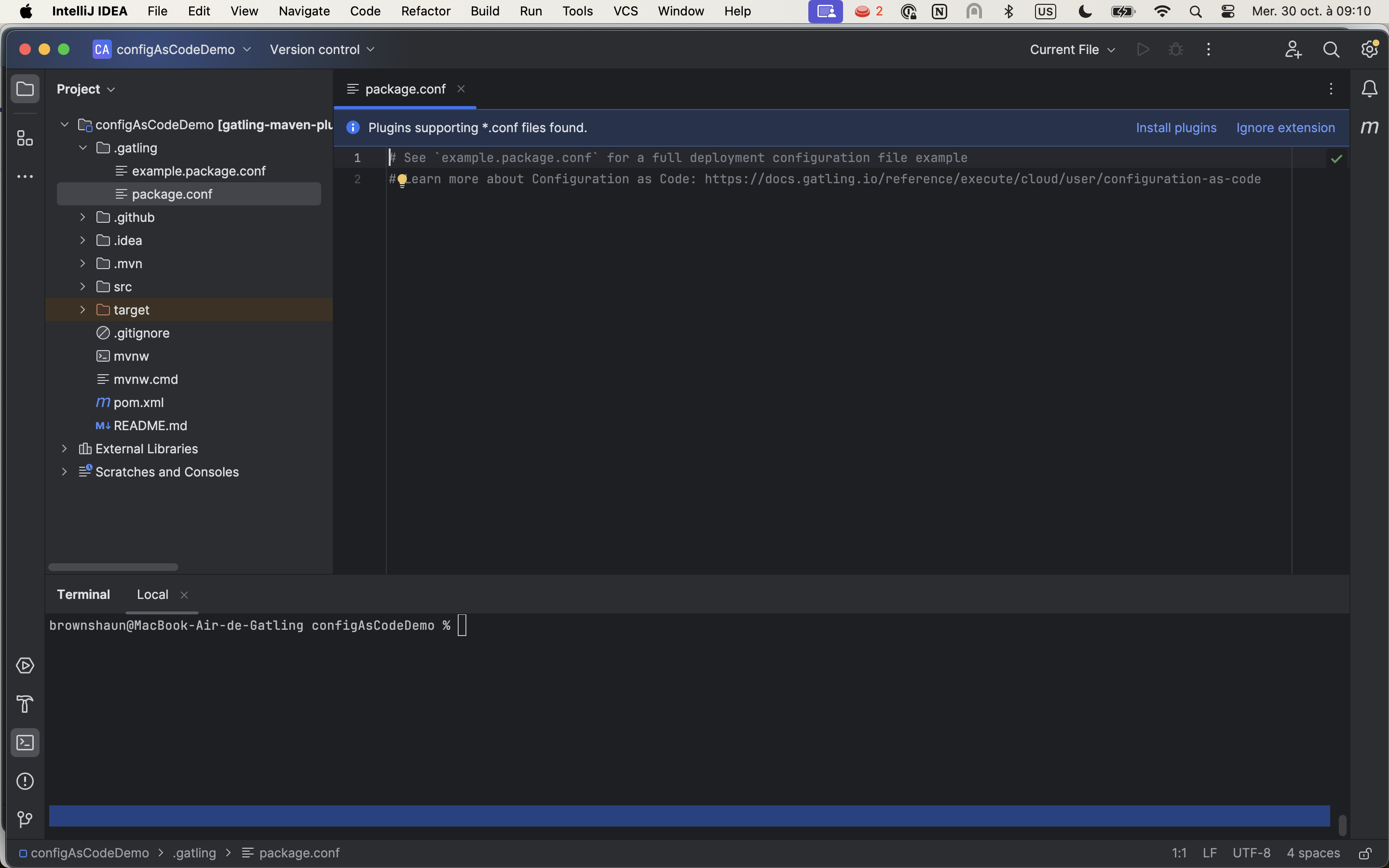Expand the src folder
The height and width of the screenshot is (868, 1389).
82,286
